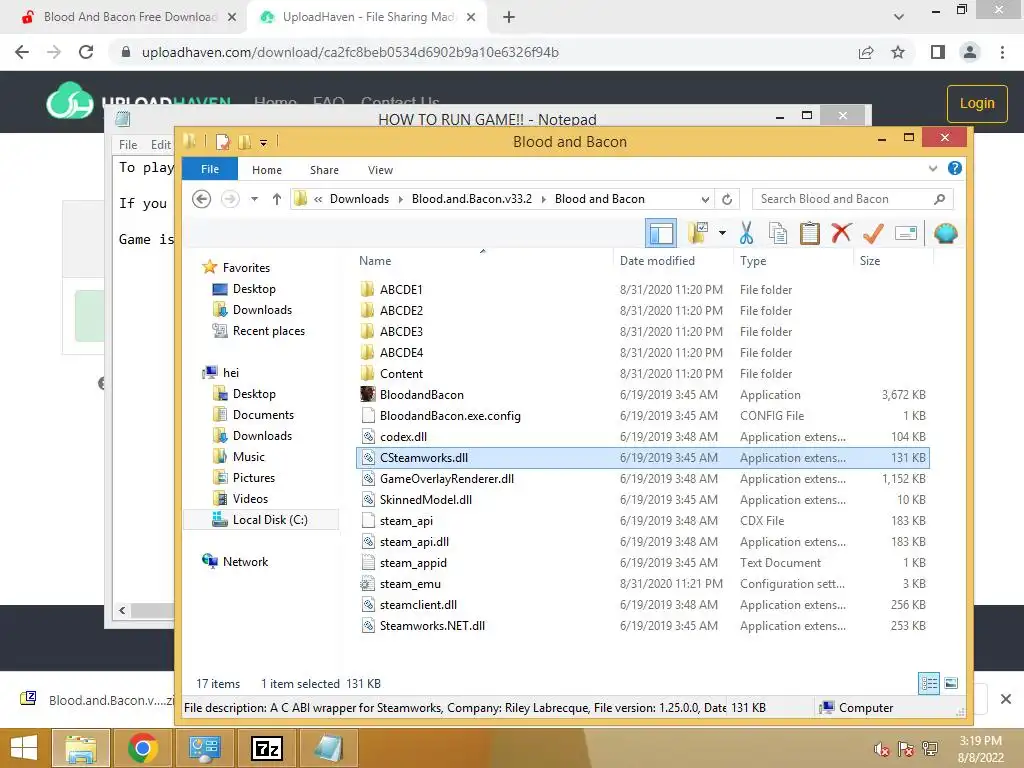The height and width of the screenshot is (768, 1024).
Task: Open Network in navigation pane
Action: tap(245, 562)
